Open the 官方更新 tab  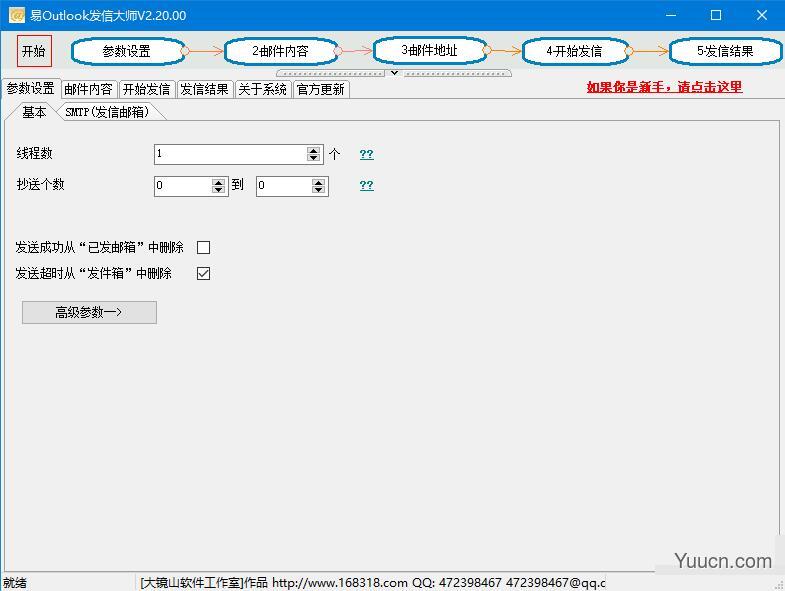pos(321,89)
